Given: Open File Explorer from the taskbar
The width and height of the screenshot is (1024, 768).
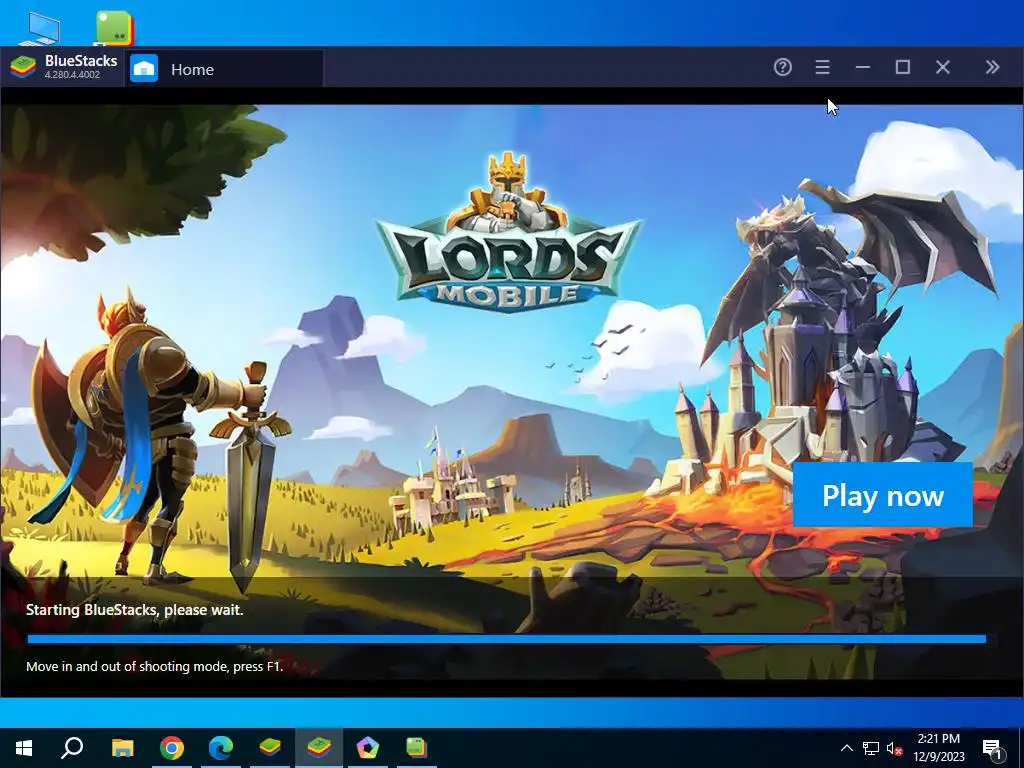Looking at the screenshot, I should pyautogui.click(x=122, y=748).
